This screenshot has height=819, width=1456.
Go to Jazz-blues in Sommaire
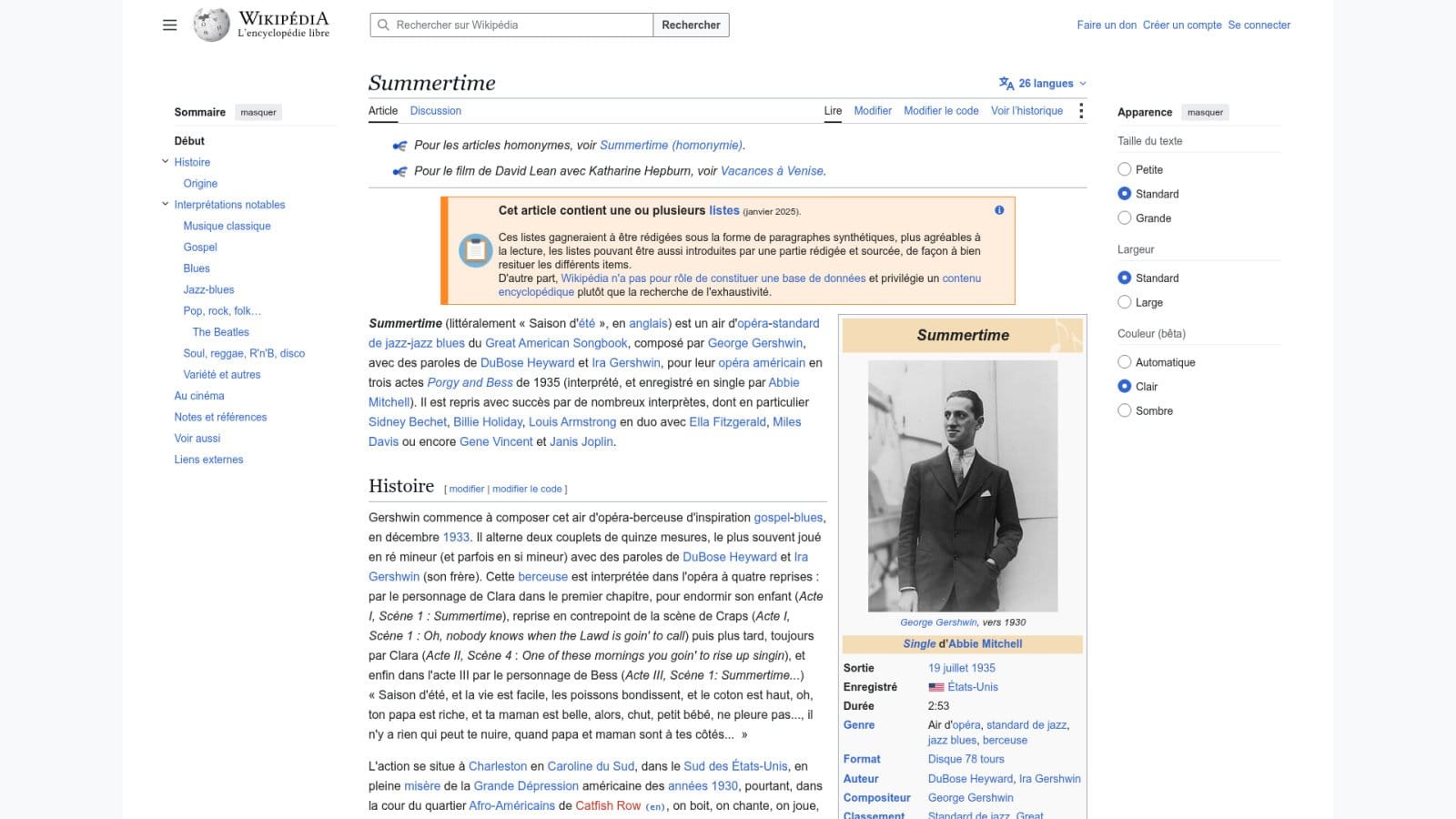[208, 289]
